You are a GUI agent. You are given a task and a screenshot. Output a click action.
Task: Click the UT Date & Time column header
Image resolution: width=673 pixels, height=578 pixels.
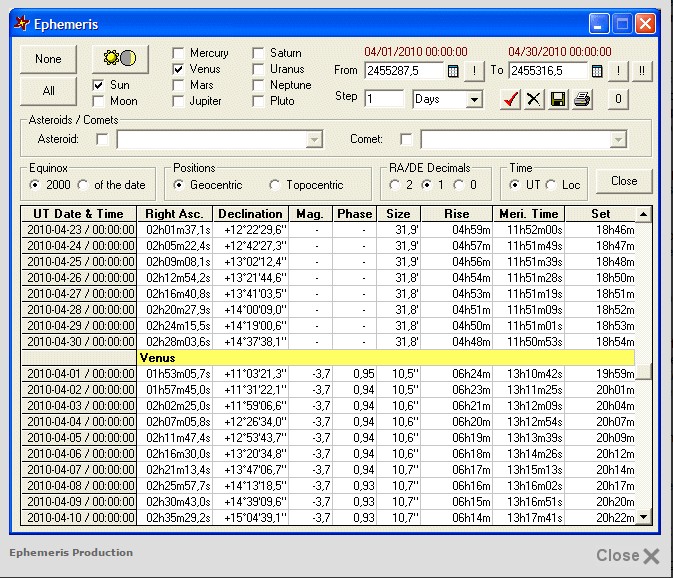[x=79, y=214]
